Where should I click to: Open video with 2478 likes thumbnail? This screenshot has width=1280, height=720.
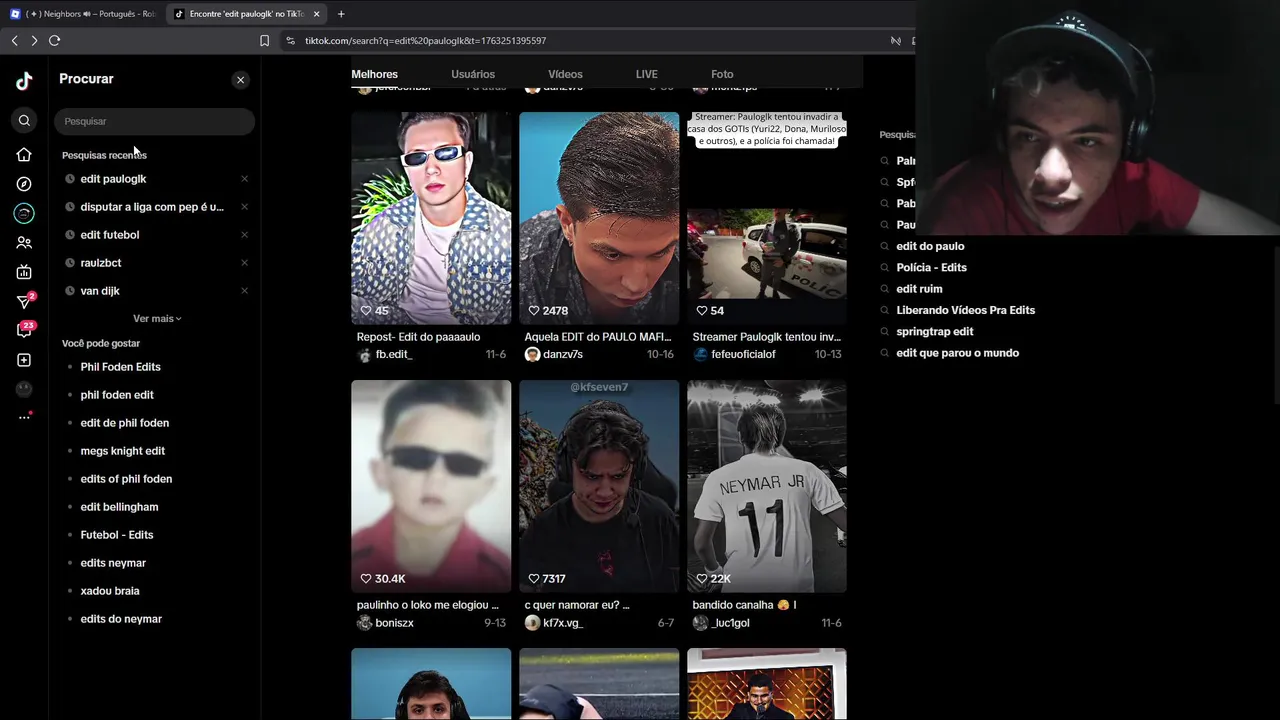pos(599,218)
